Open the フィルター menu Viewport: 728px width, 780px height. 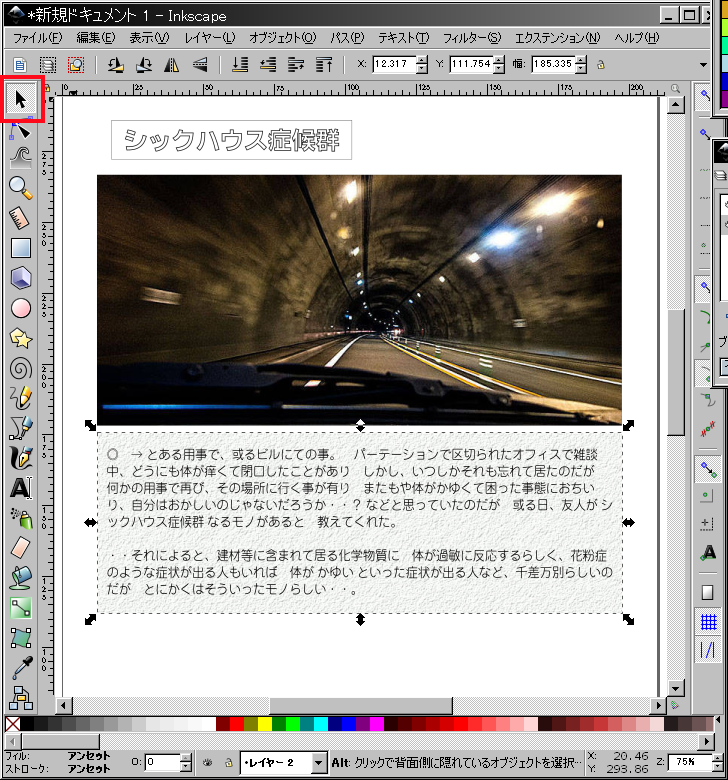pyautogui.click(x=472, y=38)
